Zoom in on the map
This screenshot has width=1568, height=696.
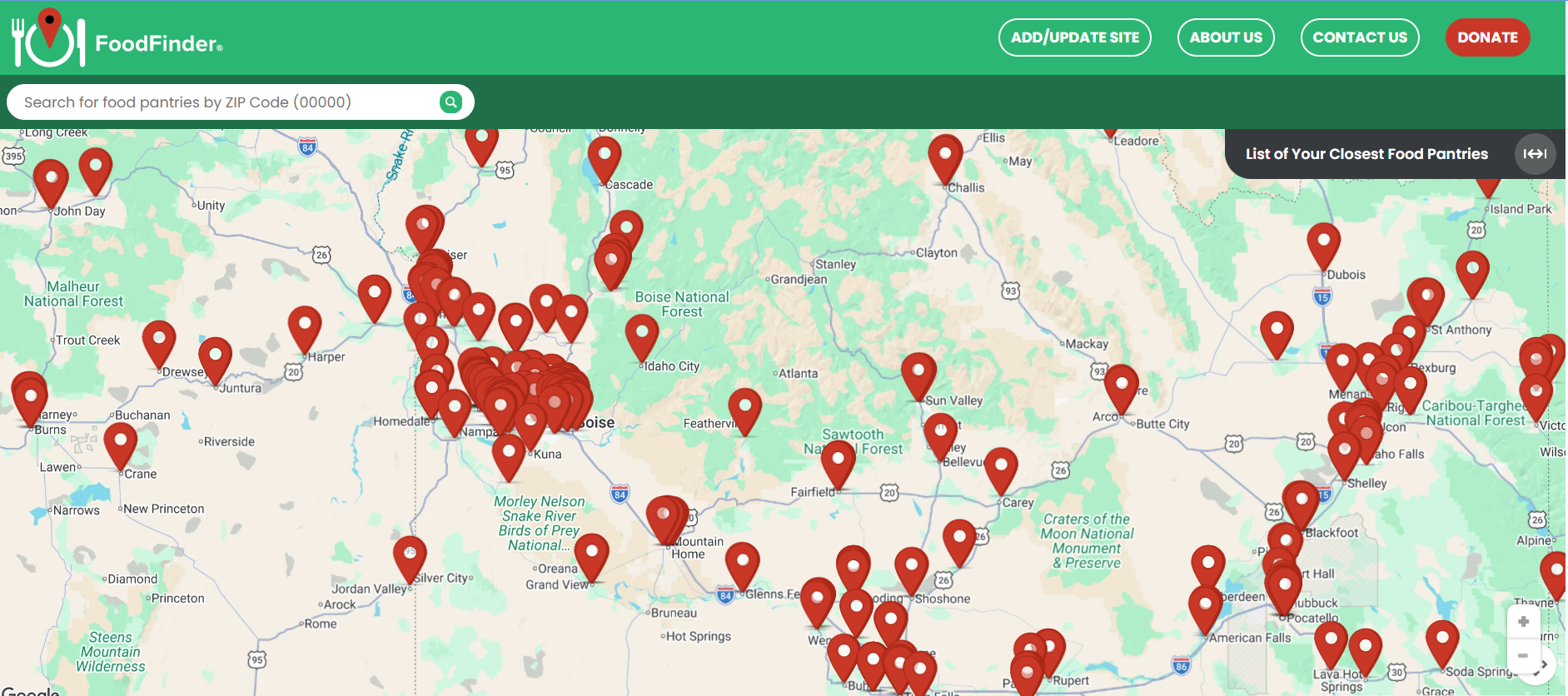[x=1523, y=622]
